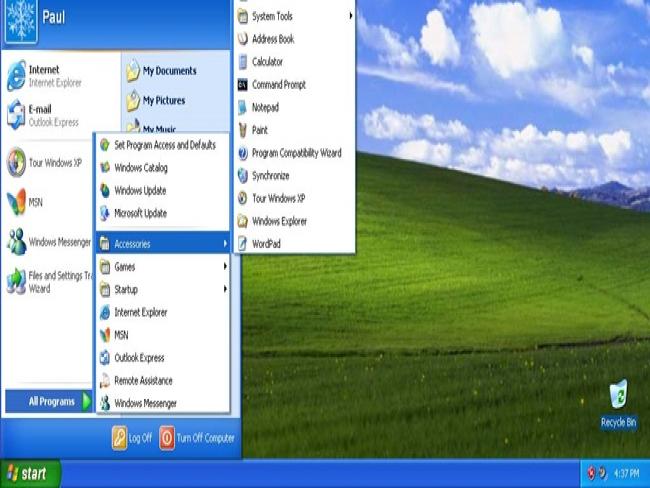This screenshot has height=488, width=650.
Task: Expand the Games submenu
Action: (x=125, y=267)
